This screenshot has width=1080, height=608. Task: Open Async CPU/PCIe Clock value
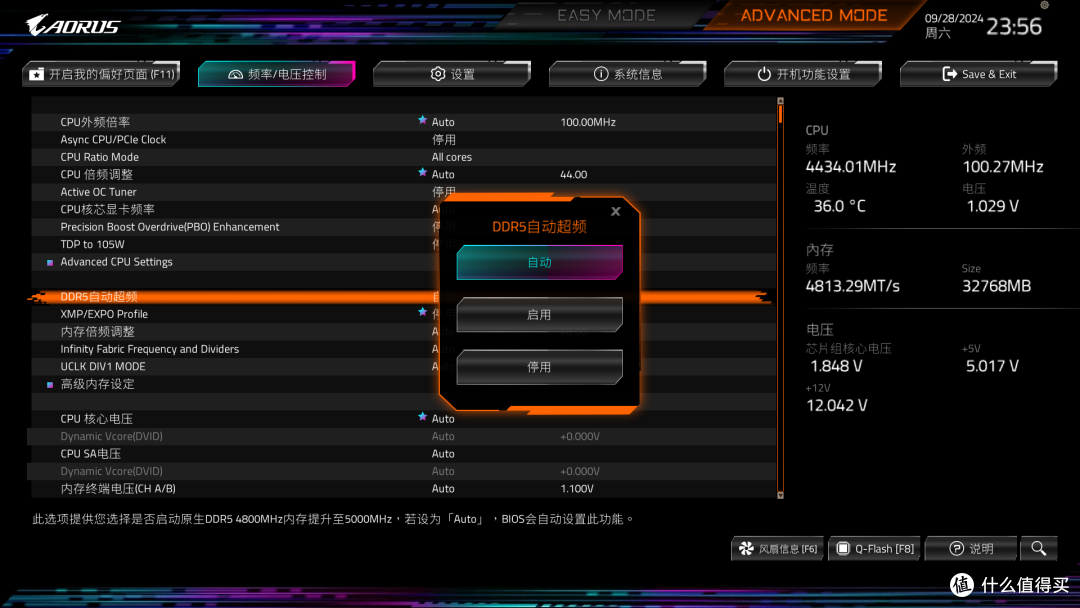point(444,140)
